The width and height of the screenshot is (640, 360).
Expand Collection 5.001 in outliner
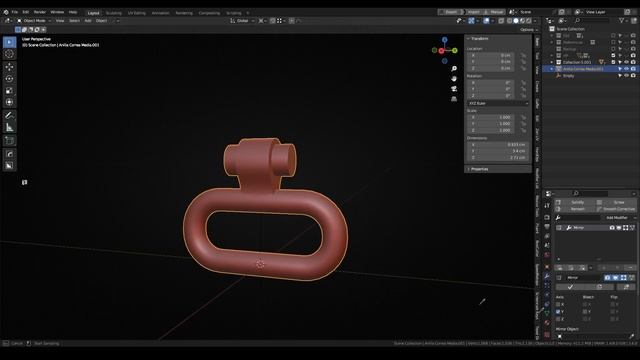point(552,62)
